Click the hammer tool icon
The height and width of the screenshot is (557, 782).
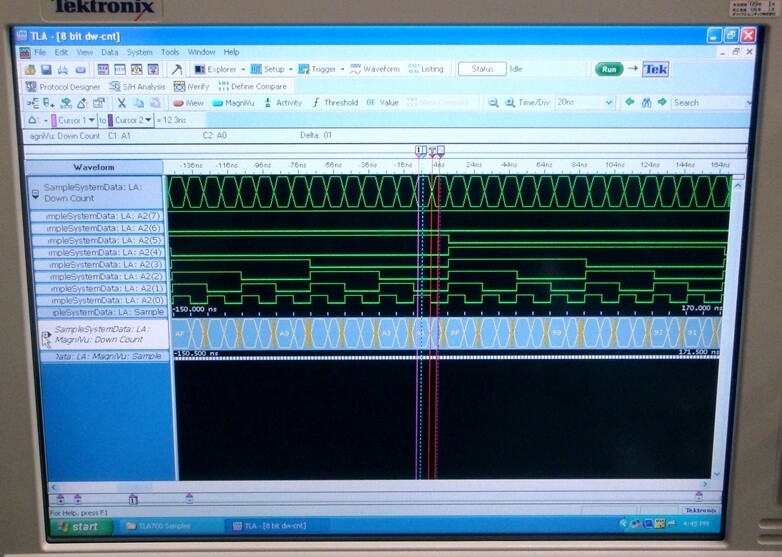coord(177,69)
